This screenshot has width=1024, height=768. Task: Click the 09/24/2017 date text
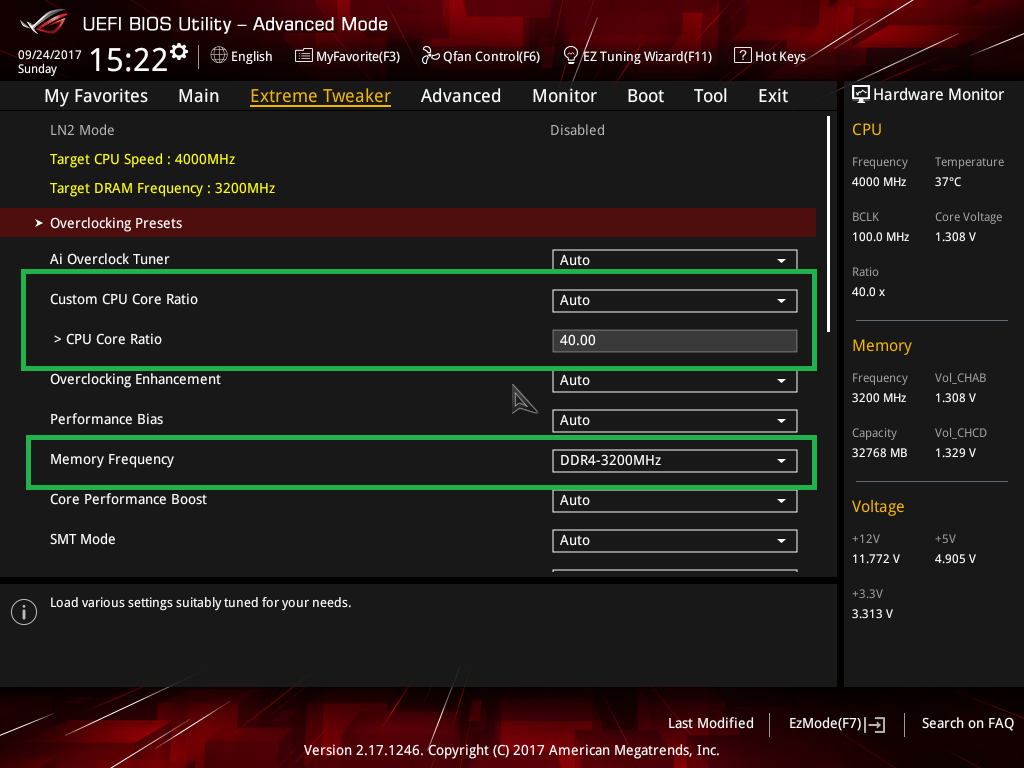pos(50,55)
